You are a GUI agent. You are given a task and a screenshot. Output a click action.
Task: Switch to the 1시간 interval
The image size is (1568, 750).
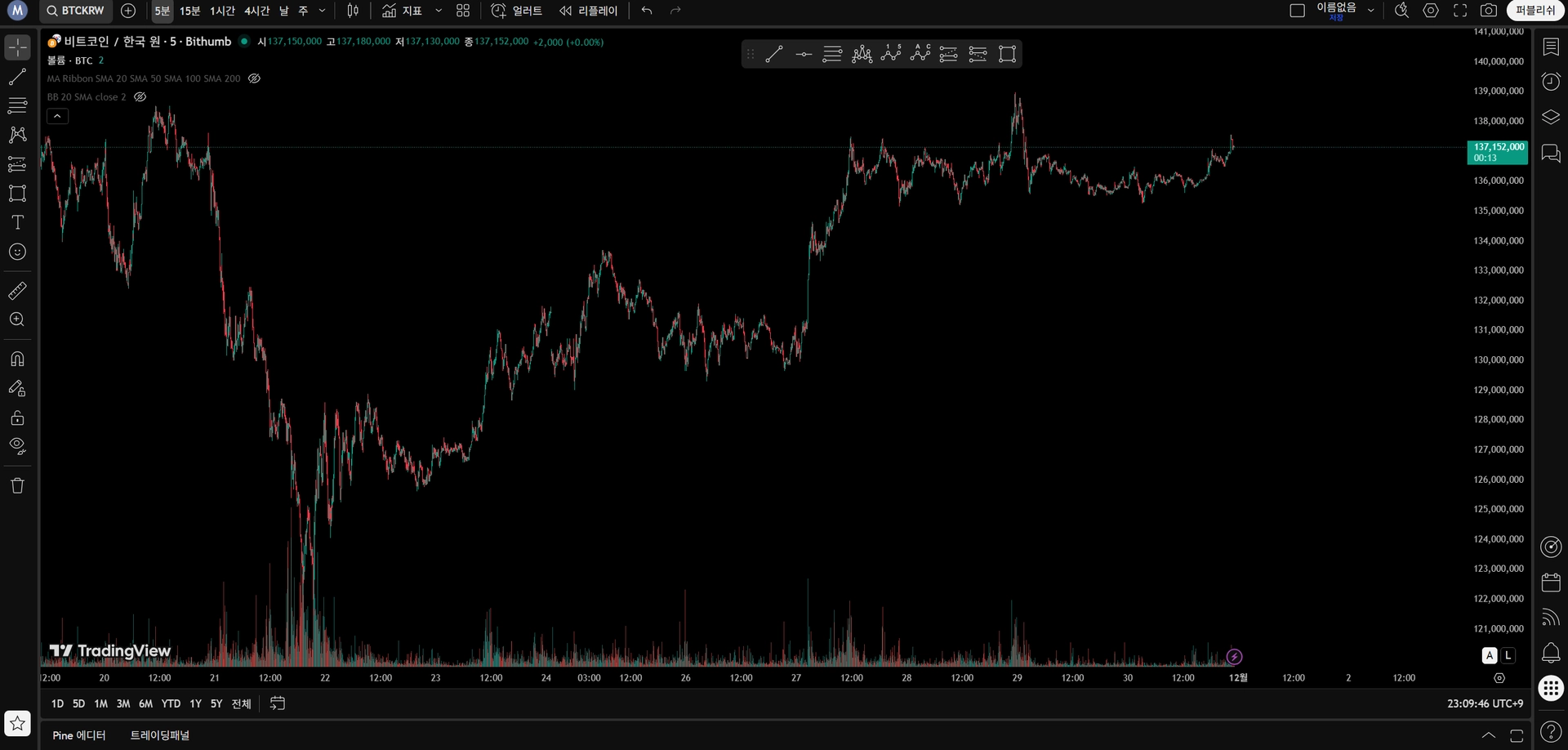(222, 11)
